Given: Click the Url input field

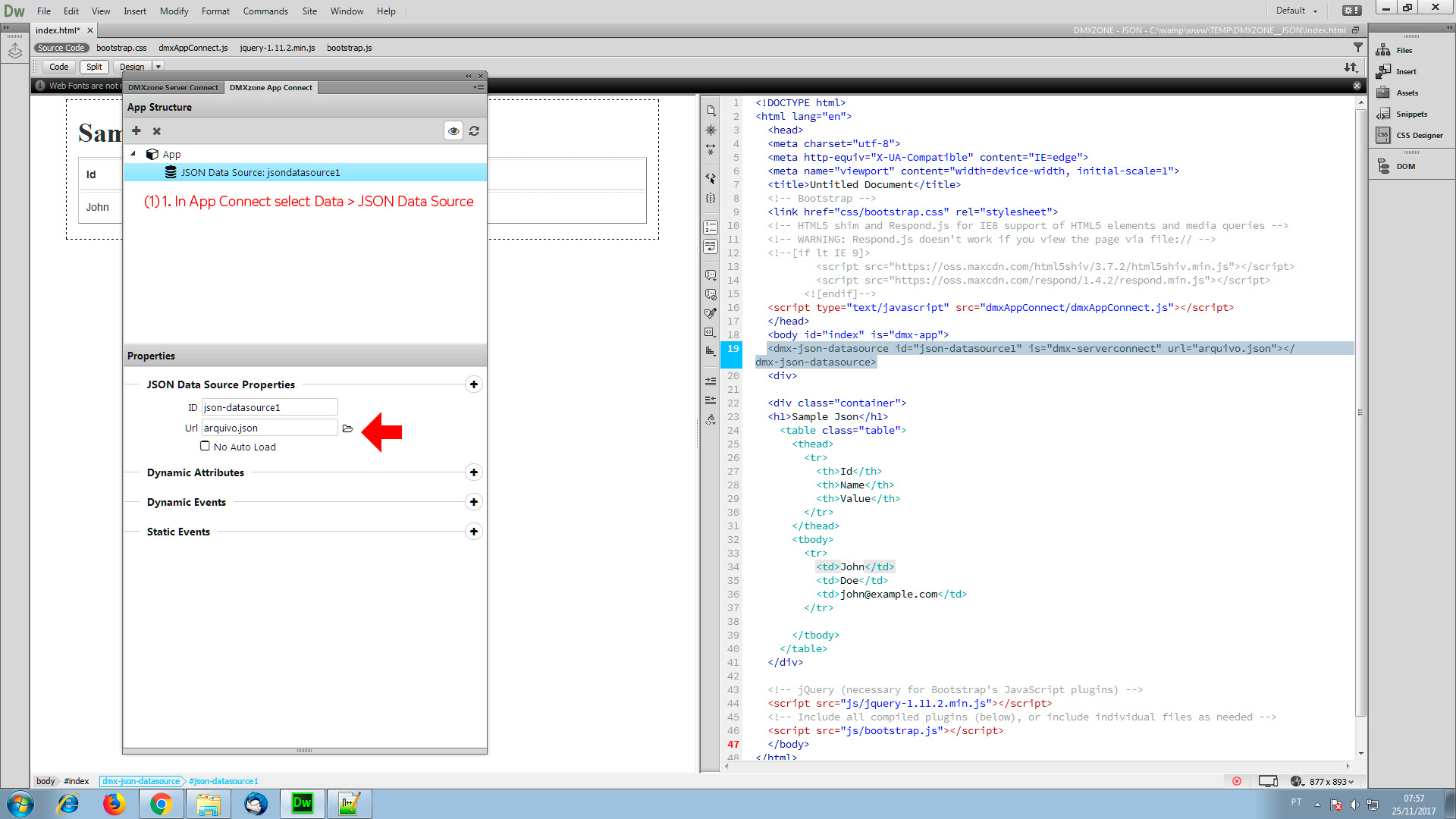Looking at the screenshot, I should [x=269, y=428].
